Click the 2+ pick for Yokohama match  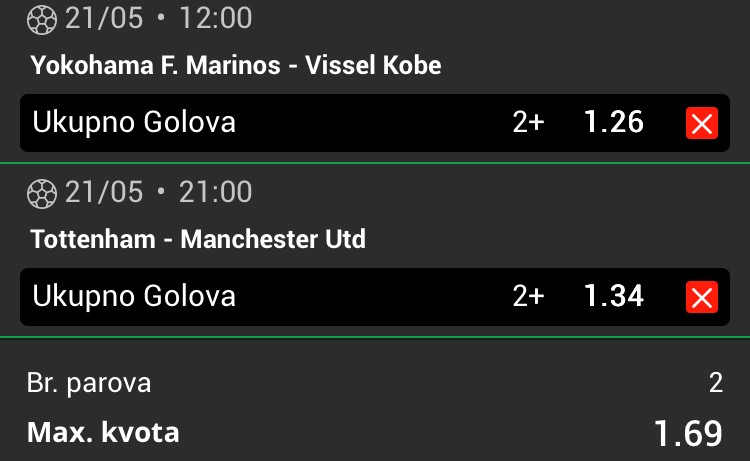point(528,122)
